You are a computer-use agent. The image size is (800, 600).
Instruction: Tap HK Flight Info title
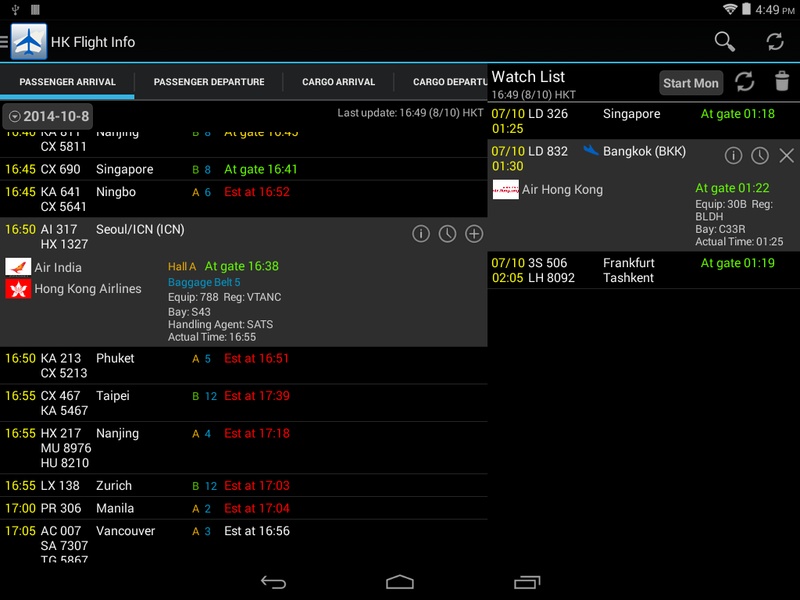(93, 42)
